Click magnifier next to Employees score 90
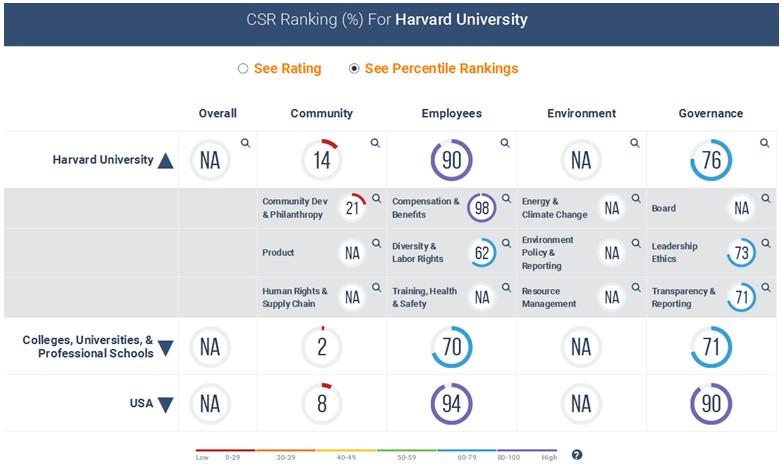The image size is (782, 470). point(505,143)
